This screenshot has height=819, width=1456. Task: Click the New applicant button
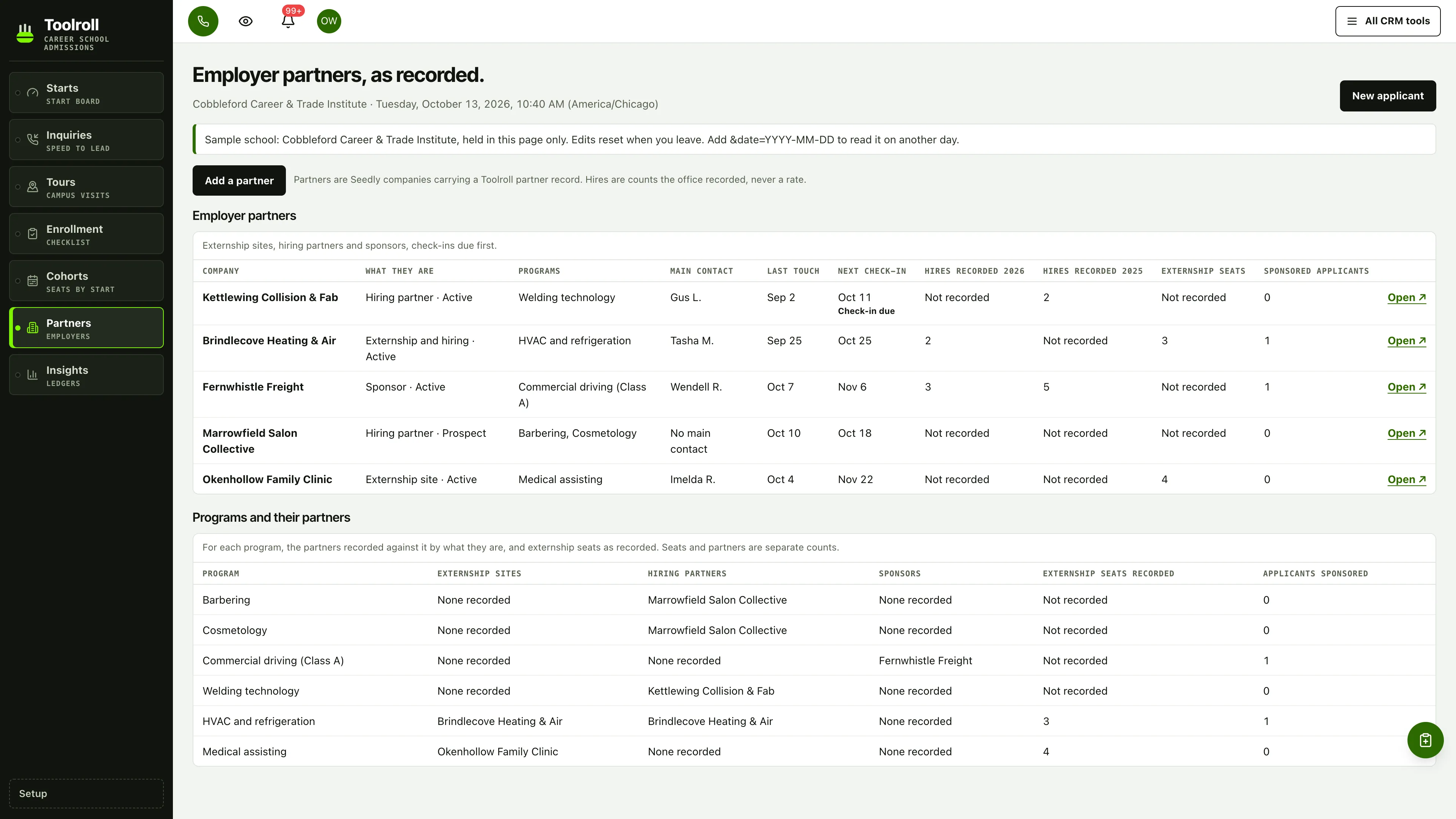click(x=1388, y=96)
